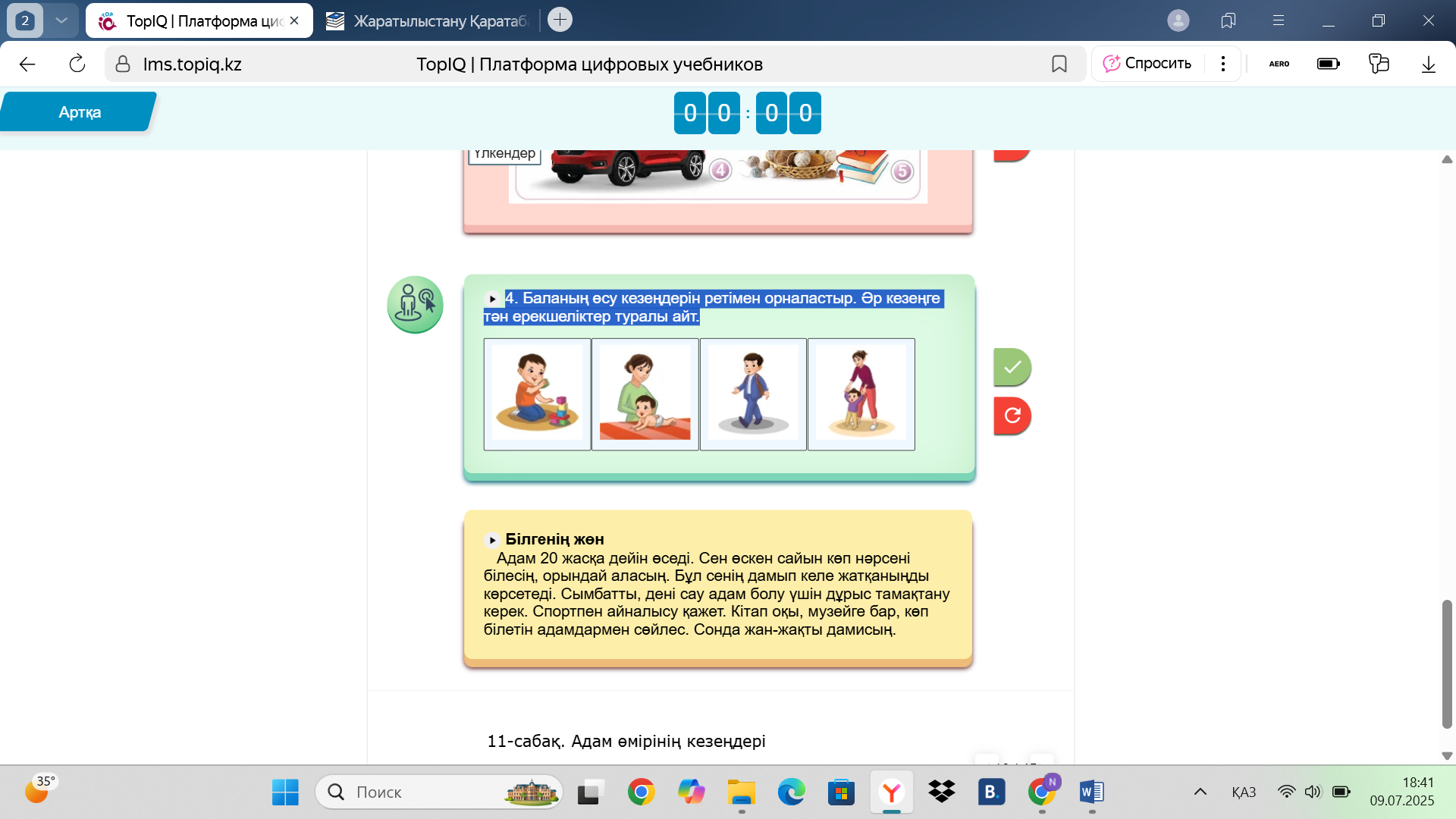Viewport: 1456px width, 819px height.
Task: Play audio for task 4 instruction
Action: click(492, 299)
